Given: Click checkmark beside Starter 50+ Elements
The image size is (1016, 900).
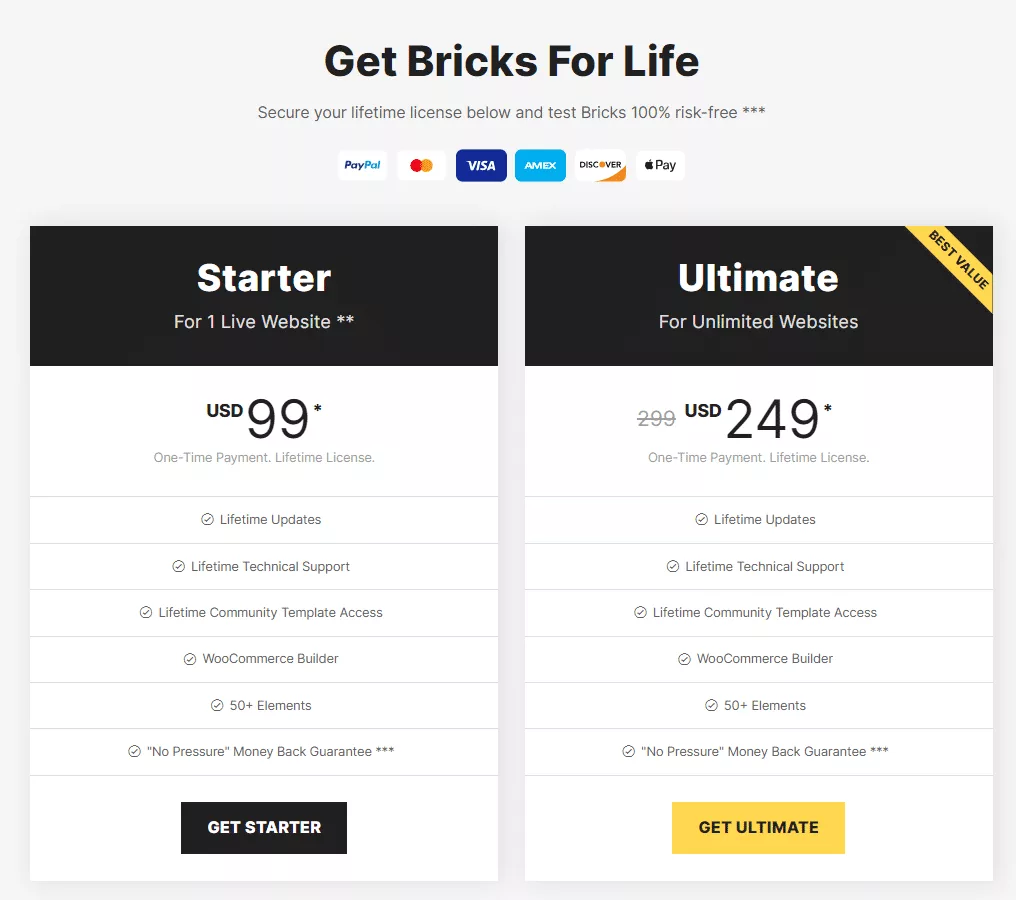Looking at the screenshot, I should (x=217, y=705).
